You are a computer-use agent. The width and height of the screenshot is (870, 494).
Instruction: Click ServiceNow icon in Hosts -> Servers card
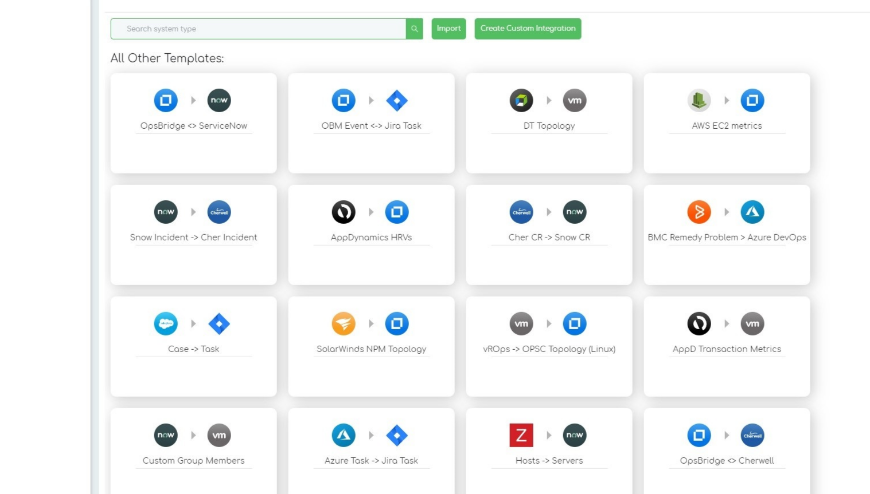click(x=575, y=435)
